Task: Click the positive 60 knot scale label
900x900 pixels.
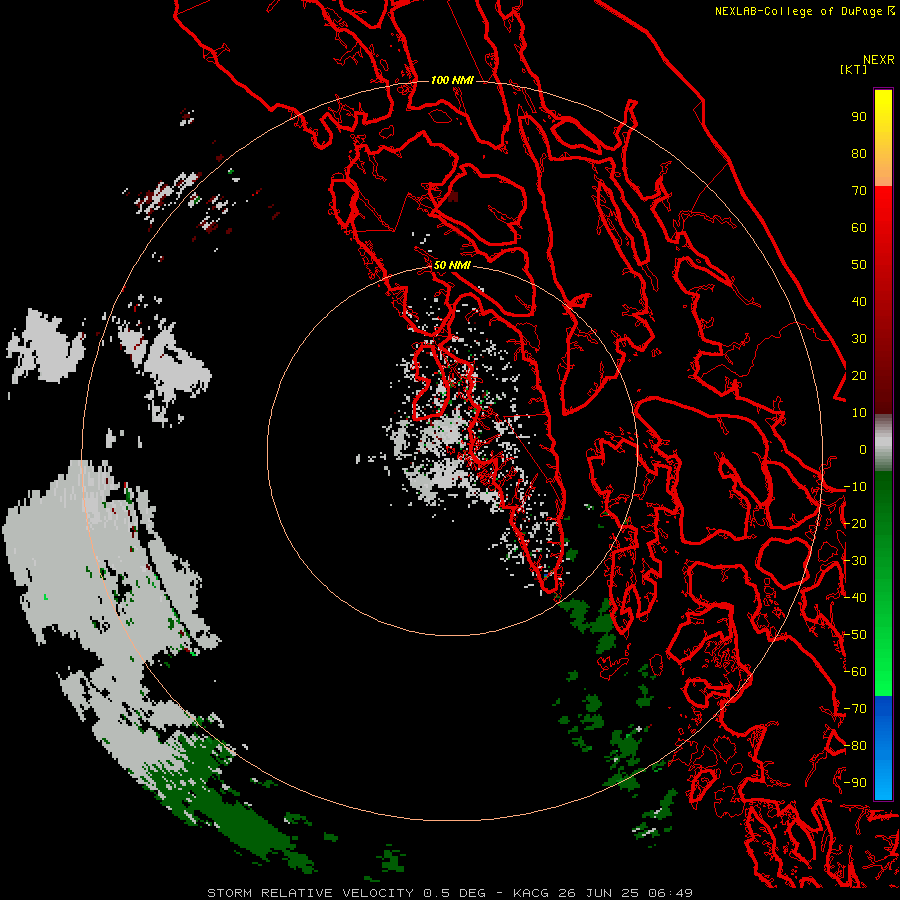Action: click(x=859, y=227)
